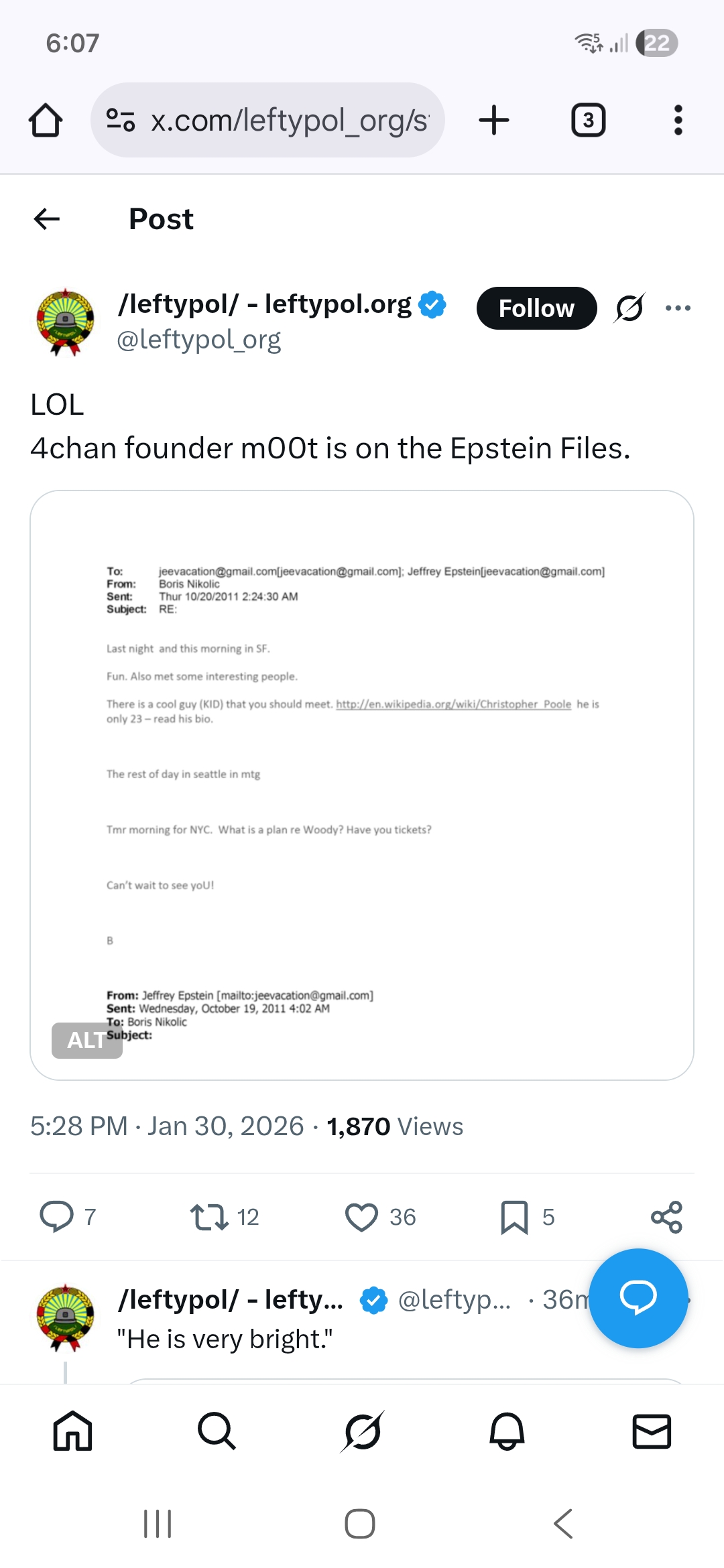
Task: Click the Grok icon next to Follow
Action: (x=629, y=308)
